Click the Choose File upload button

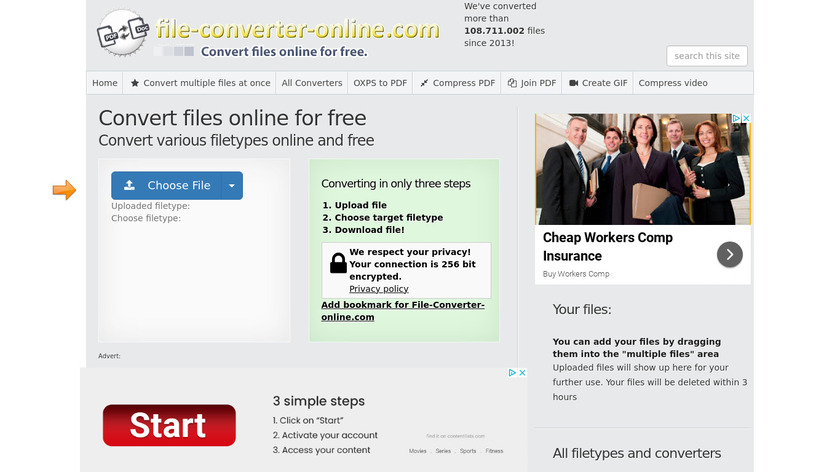click(x=166, y=185)
